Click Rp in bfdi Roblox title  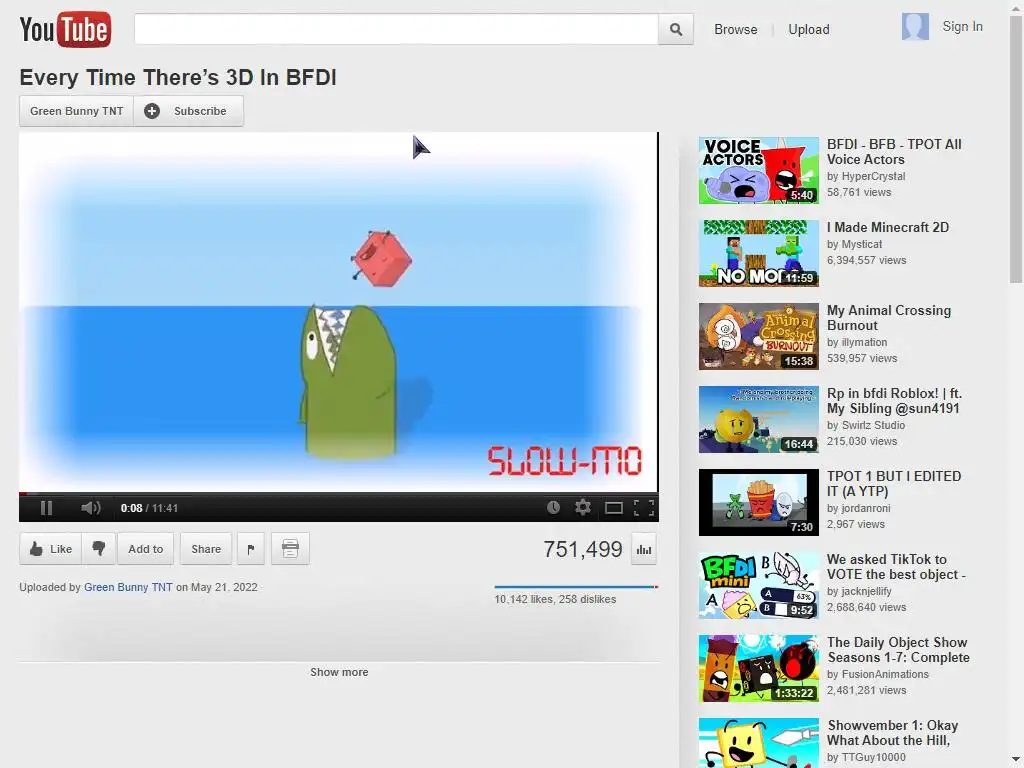pos(894,400)
